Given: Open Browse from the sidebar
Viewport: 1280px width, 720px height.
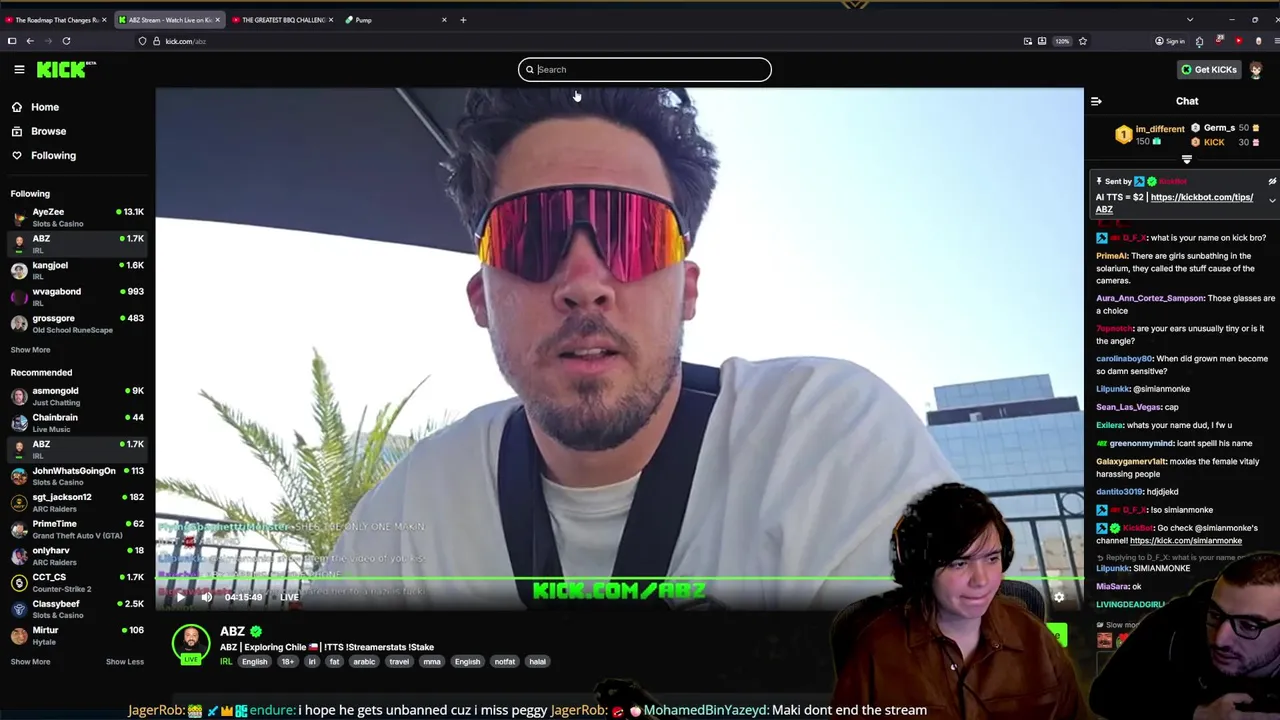Looking at the screenshot, I should coord(48,131).
